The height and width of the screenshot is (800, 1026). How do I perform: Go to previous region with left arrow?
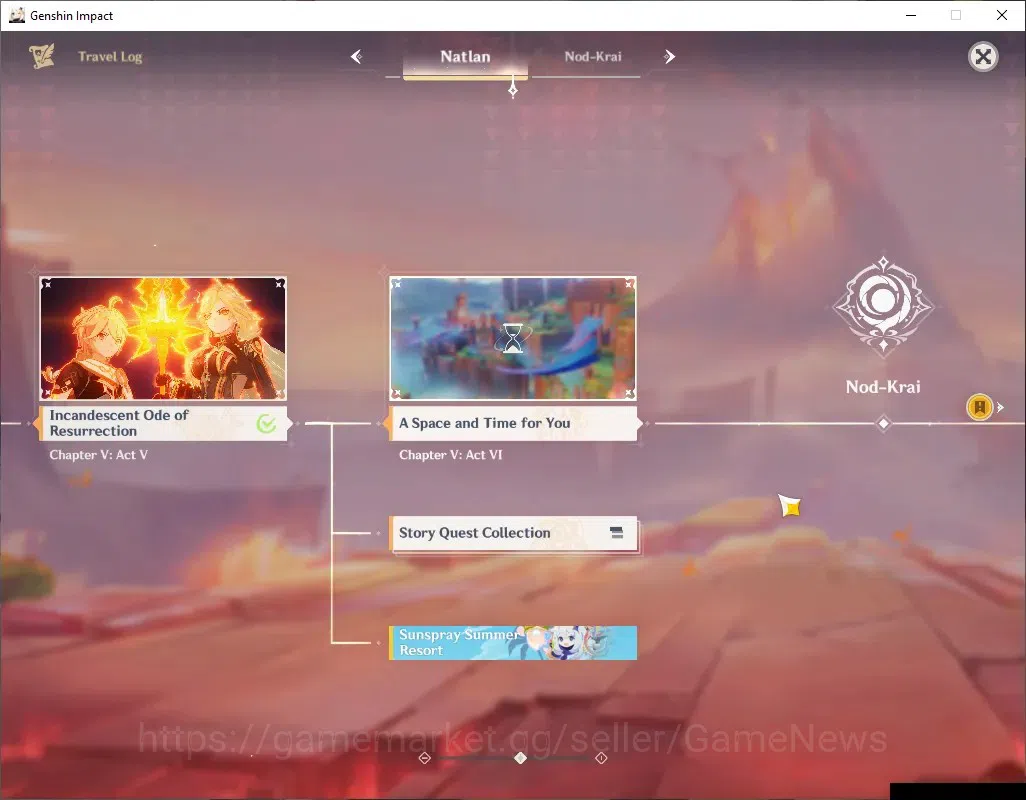pyautogui.click(x=357, y=57)
